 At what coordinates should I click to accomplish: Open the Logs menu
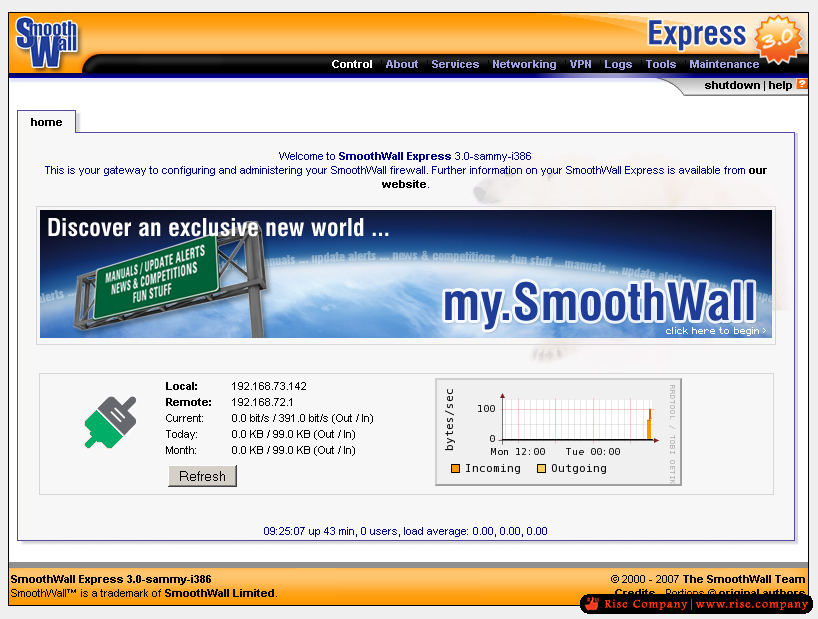[x=618, y=64]
